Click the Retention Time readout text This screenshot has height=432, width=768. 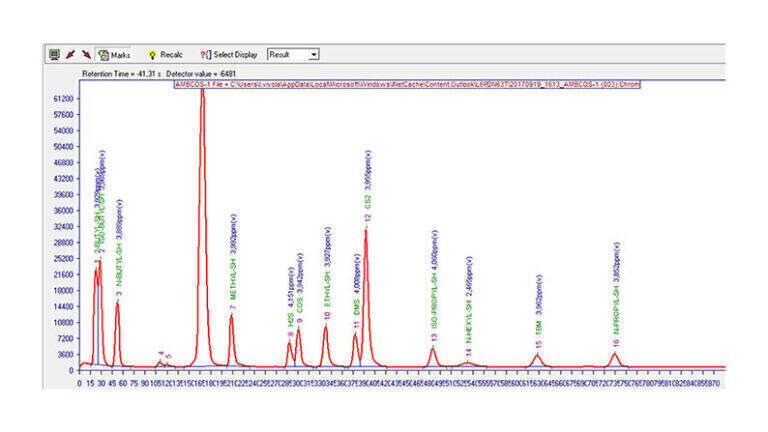click(121, 74)
